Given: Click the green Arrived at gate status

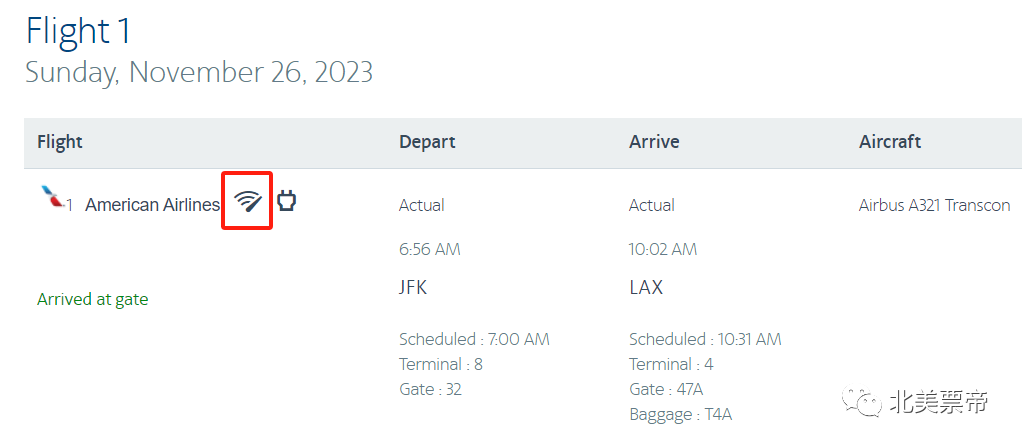Looking at the screenshot, I should [92, 299].
